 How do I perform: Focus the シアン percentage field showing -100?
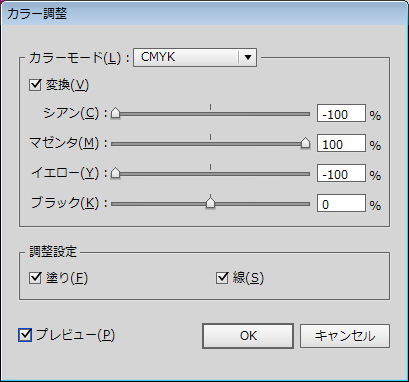point(341,113)
